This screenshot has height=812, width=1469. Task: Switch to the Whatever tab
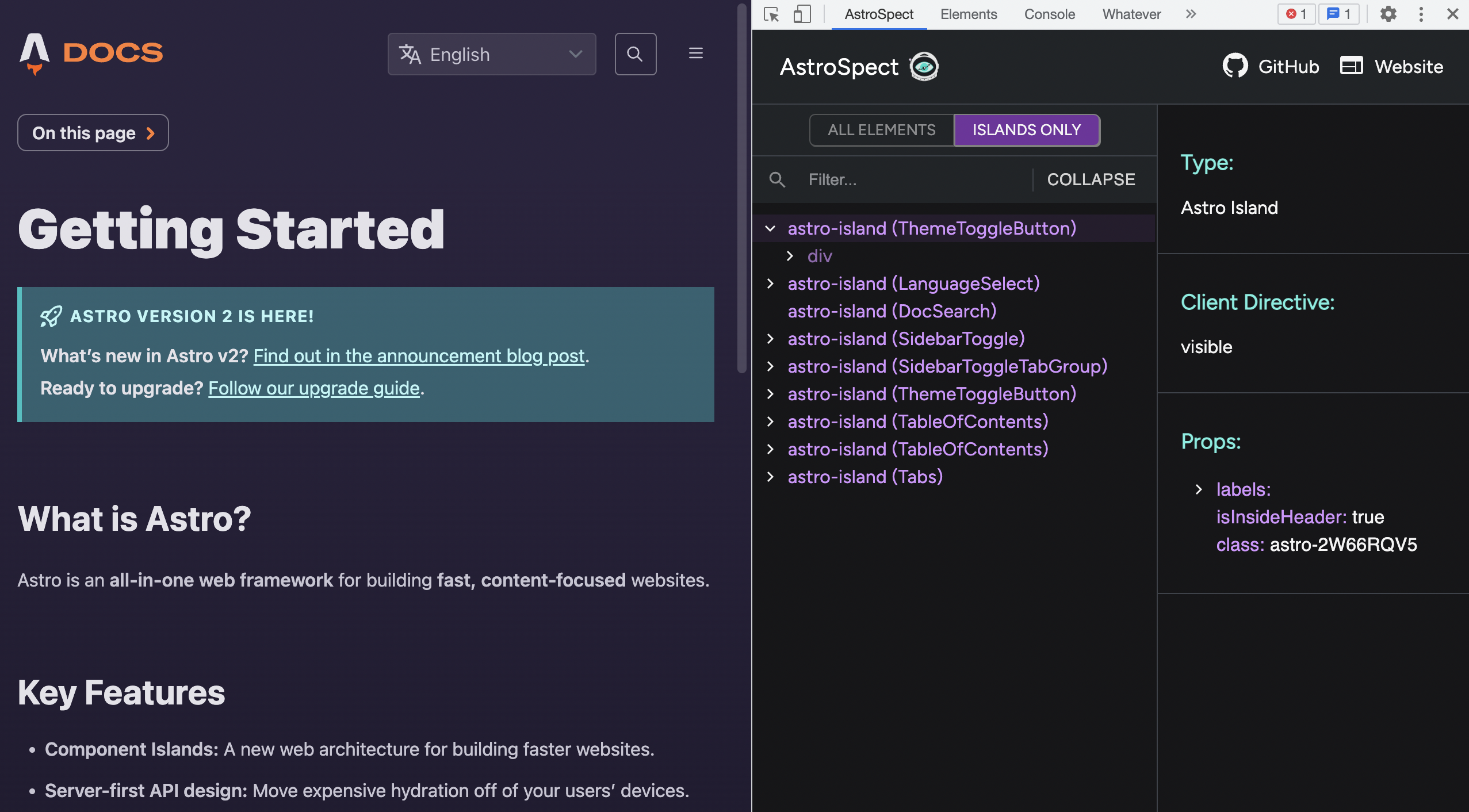click(x=1131, y=14)
